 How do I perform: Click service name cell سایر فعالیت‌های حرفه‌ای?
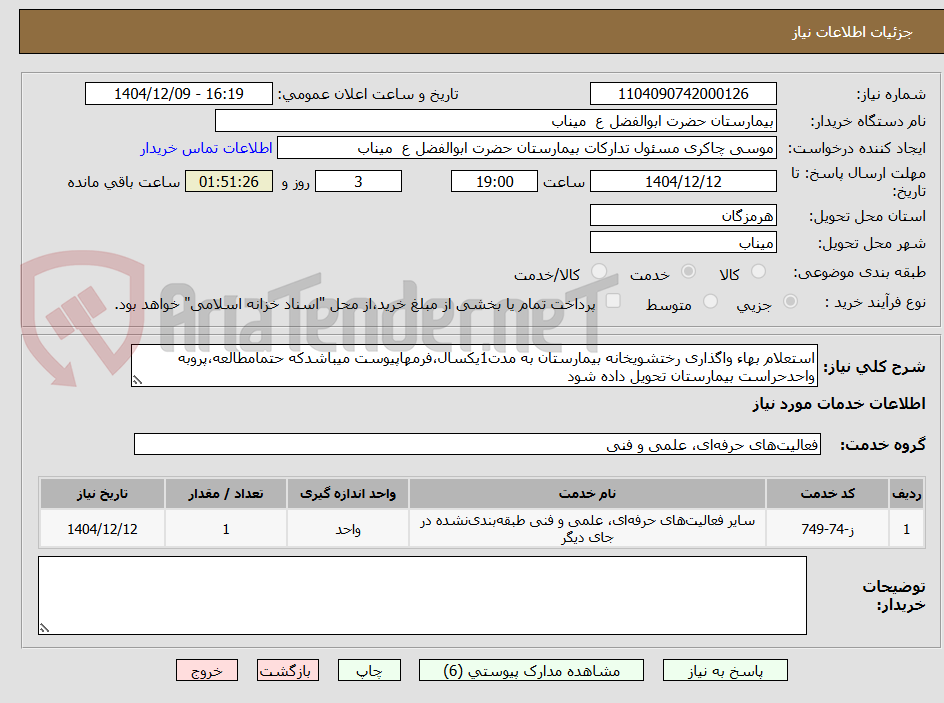(x=588, y=529)
